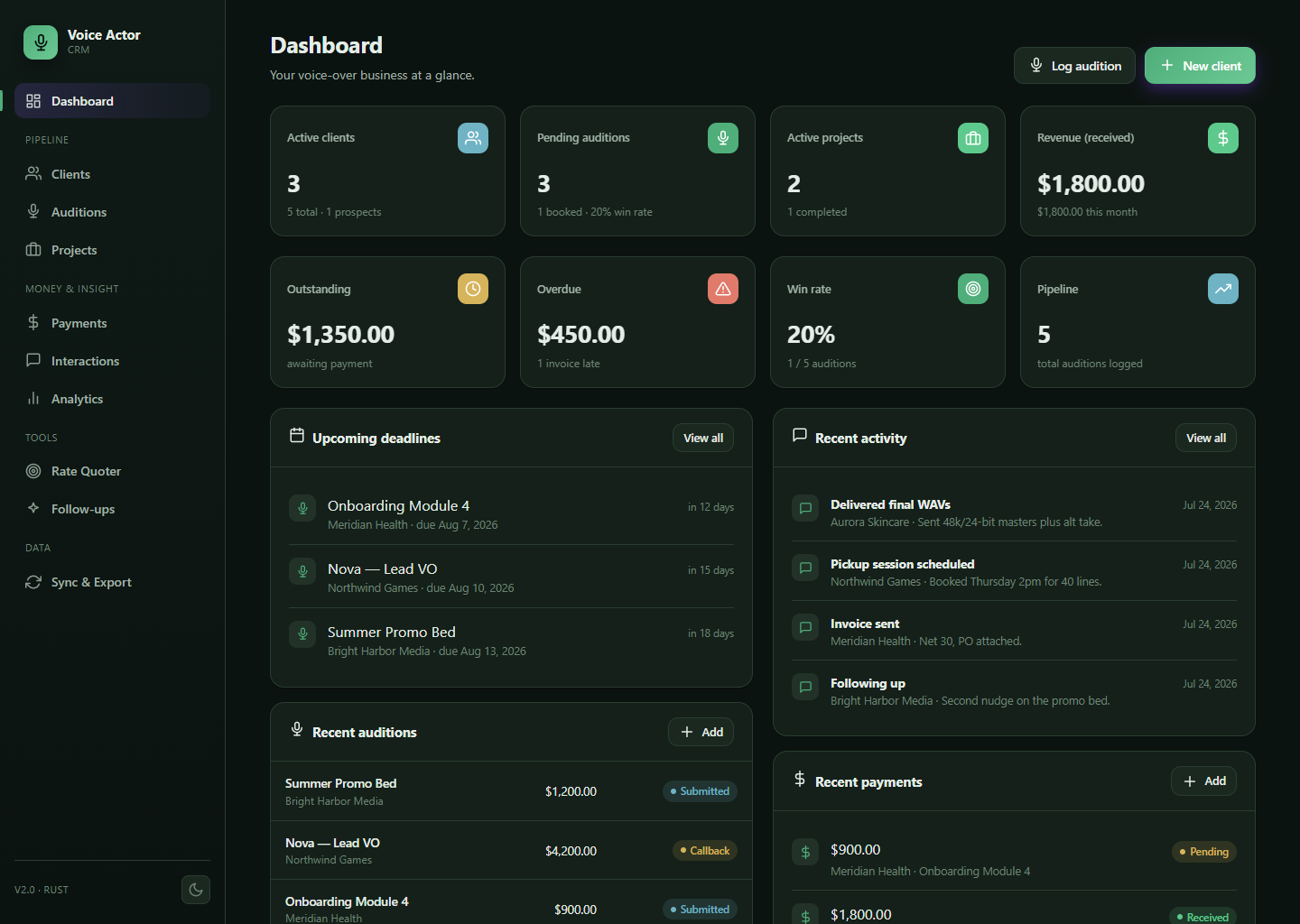Open the Interactions section
The height and width of the screenshot is (924, 1300).
pyautogui.click(x=112, y=361)
